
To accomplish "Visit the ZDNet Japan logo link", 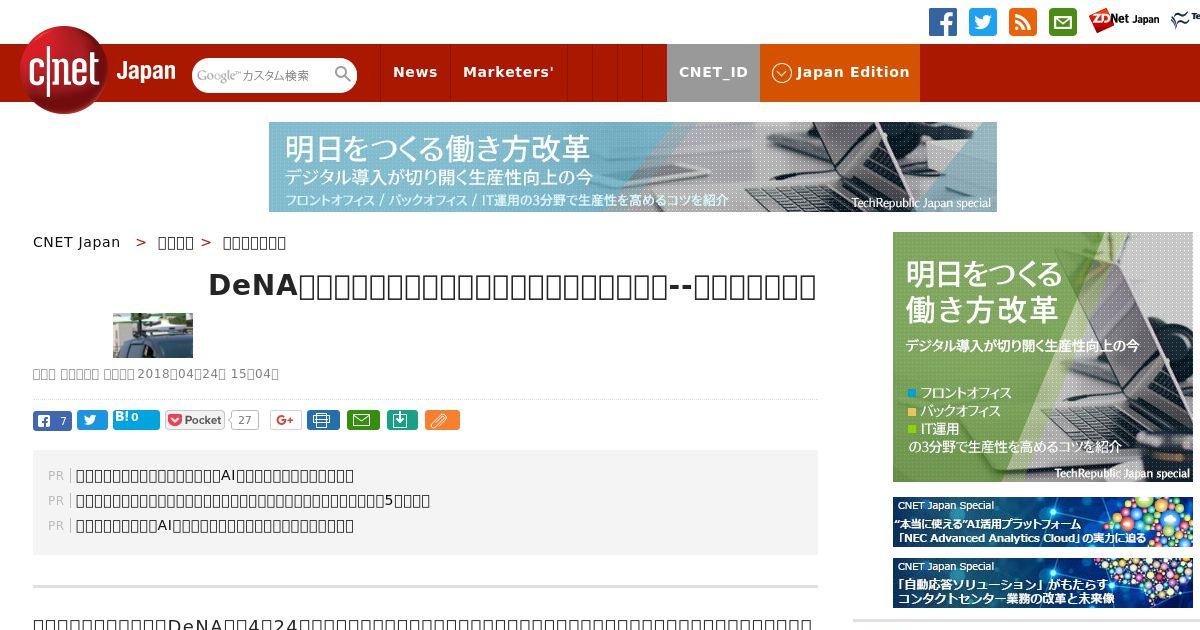I will [x=1124, y=19].
